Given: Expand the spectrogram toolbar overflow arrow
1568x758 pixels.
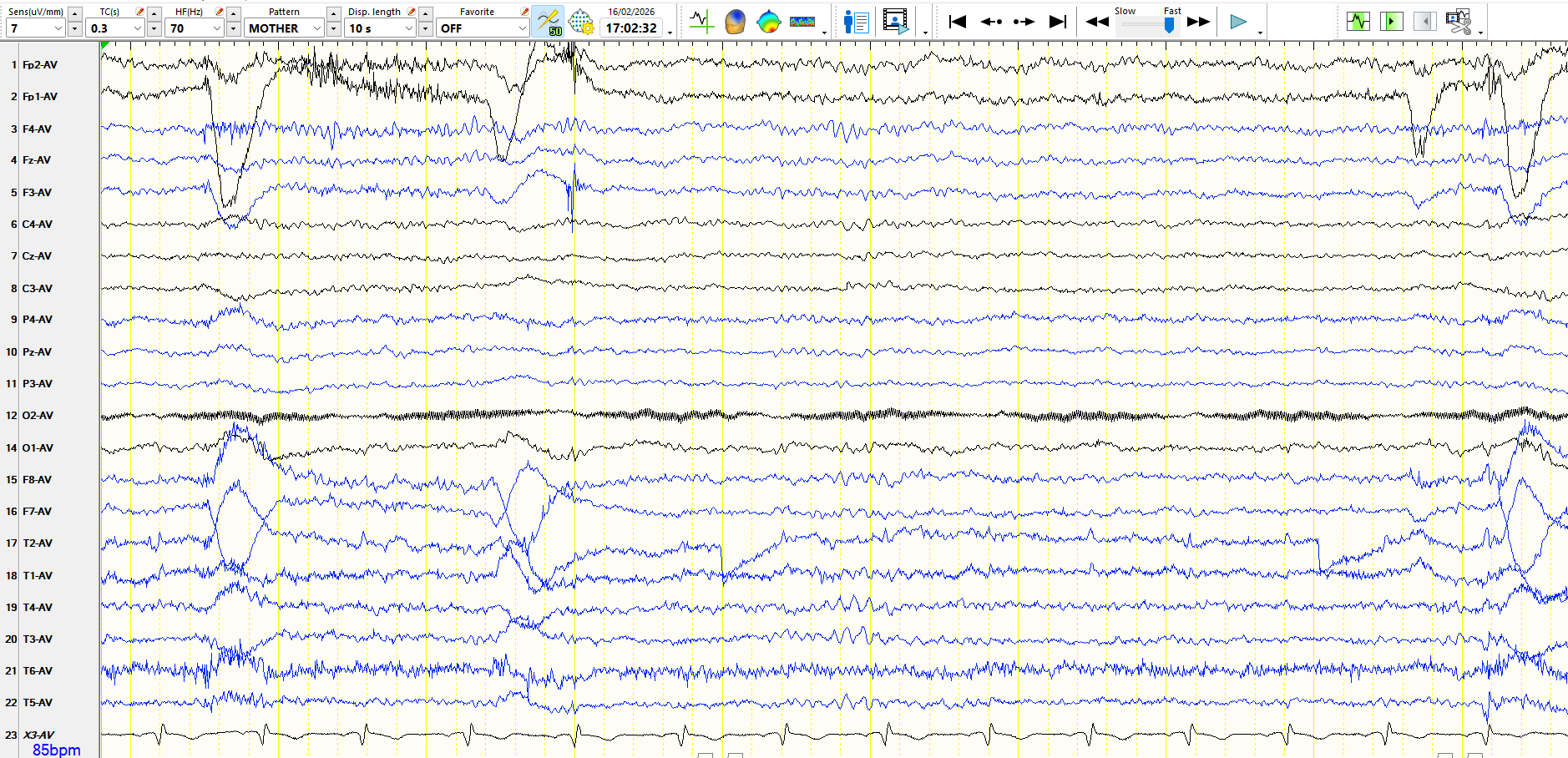Looking at the screenshot, I should tap(824, 33).
